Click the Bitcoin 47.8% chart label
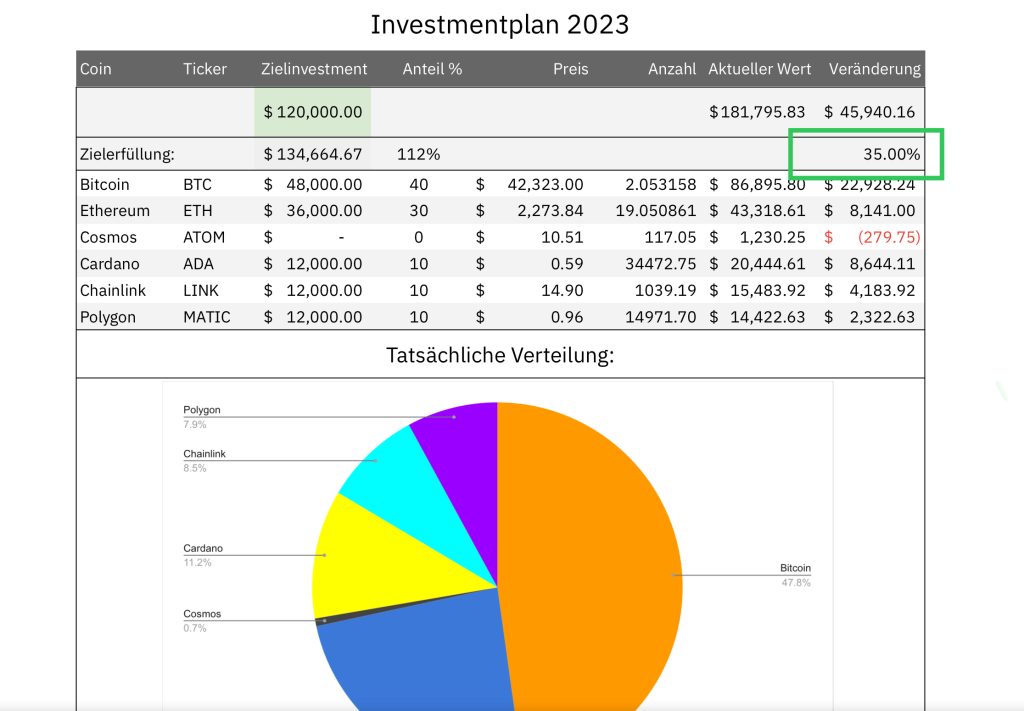This screenshot has width=1024, height=711. click(x=795, y=575)
